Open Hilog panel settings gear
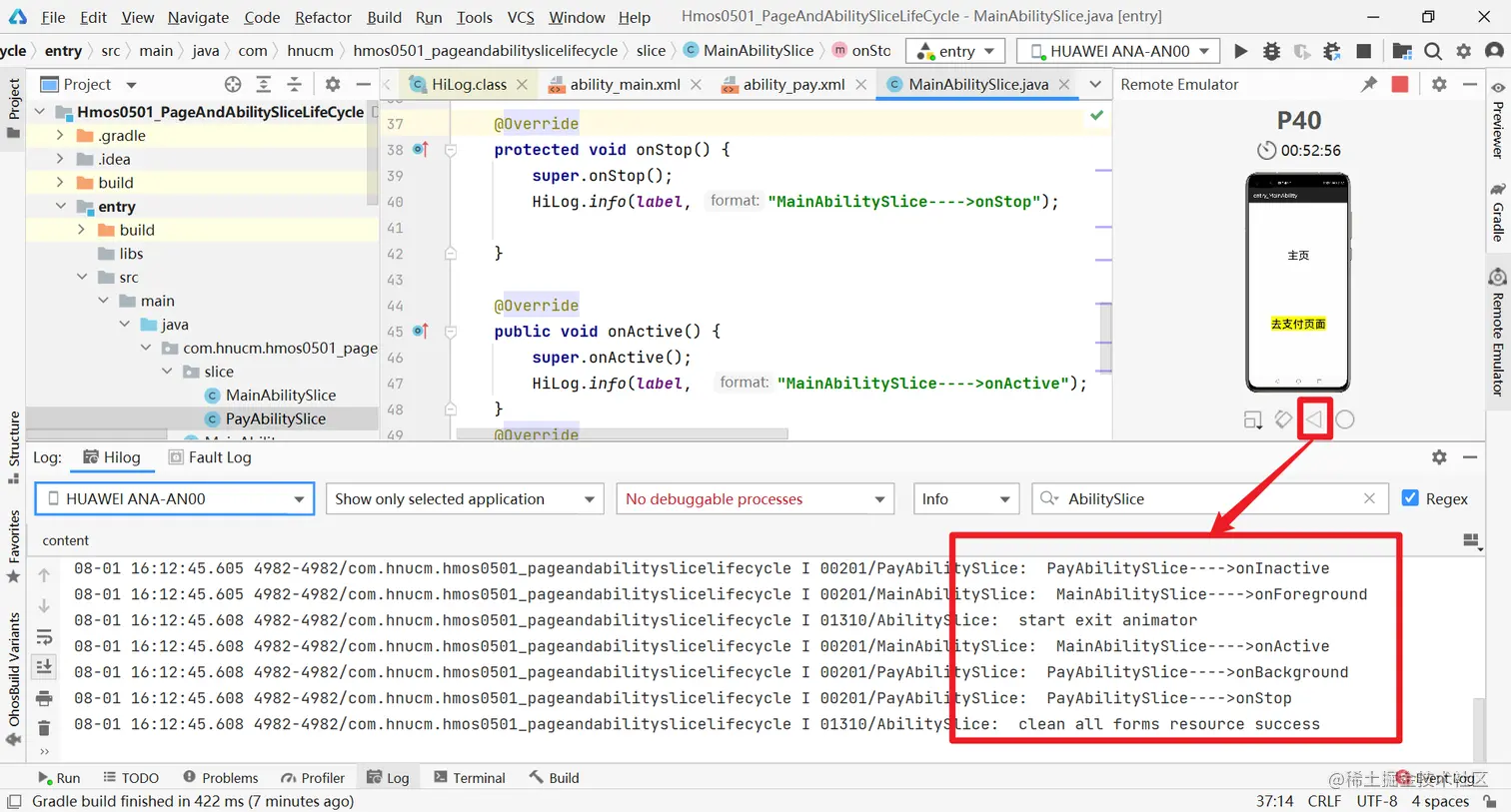The height and width of the screenshot is (812, 1511). pyautogui.click(x=1439, y=456)
